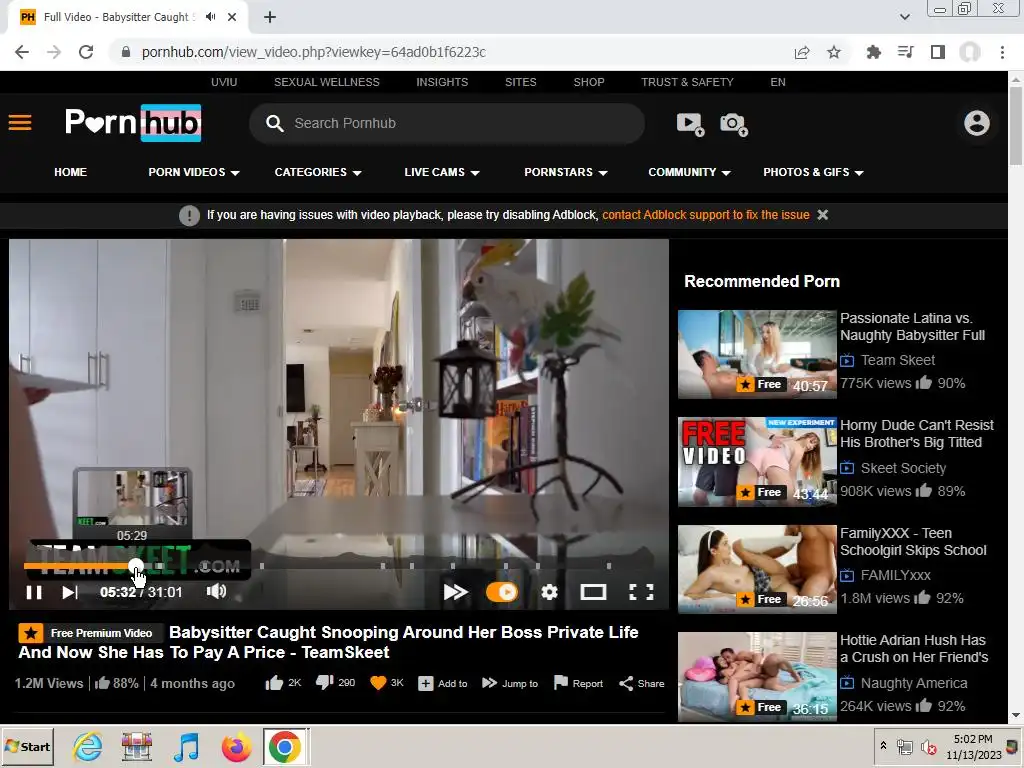Click contact Adblock support link
Image resolution: width=1024 pixels, height=768 pixels.
coord(705,215)
